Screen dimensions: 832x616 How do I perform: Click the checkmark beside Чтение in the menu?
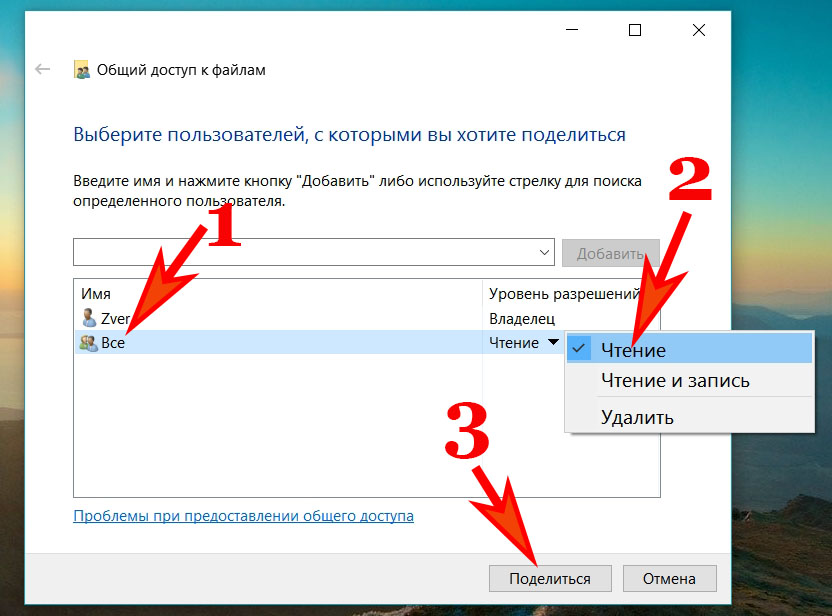[x=578, y=350]
